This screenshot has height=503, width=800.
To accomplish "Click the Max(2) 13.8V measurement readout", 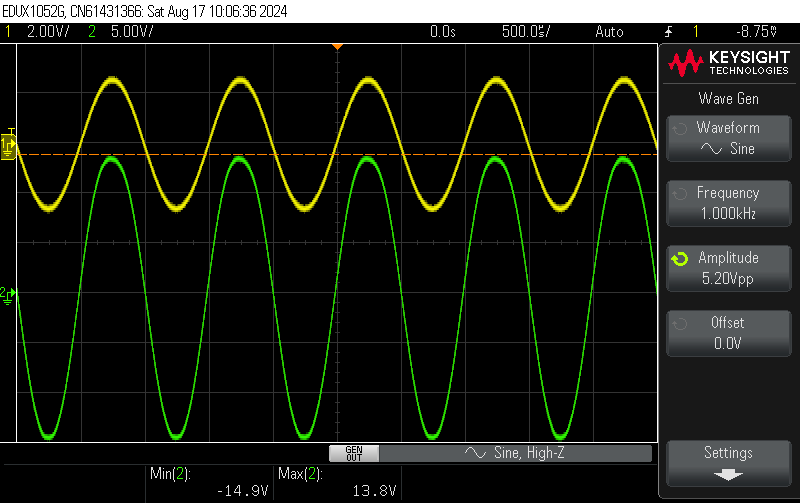I will point(337,482).
